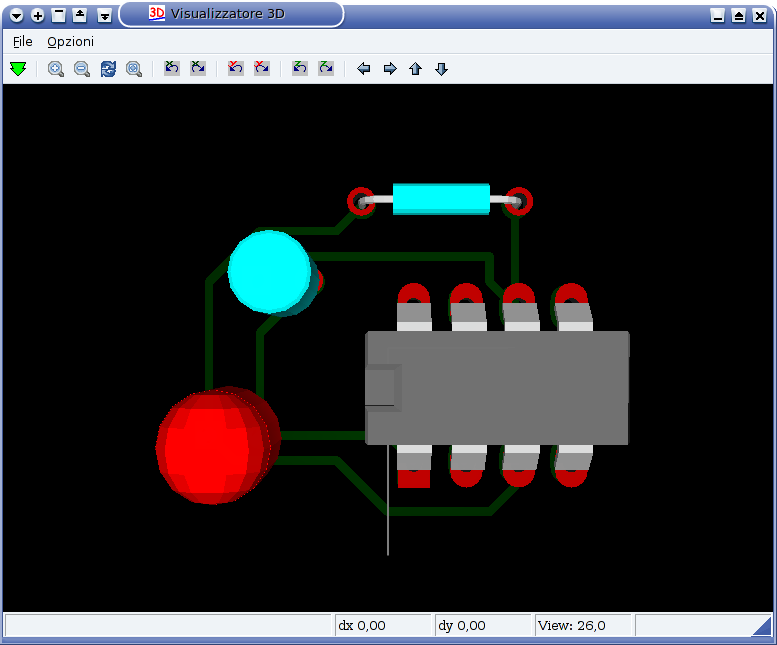Click the cyan resistor body in 3D view
The width and height of the screenshot is (777, 645).
point(441,199)
